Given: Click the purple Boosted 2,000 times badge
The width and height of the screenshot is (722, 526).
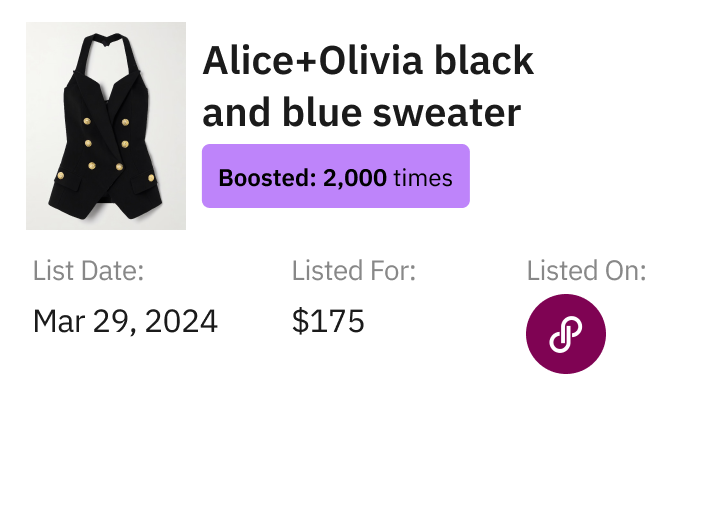Looking at the screenshot, I should 335,177.
